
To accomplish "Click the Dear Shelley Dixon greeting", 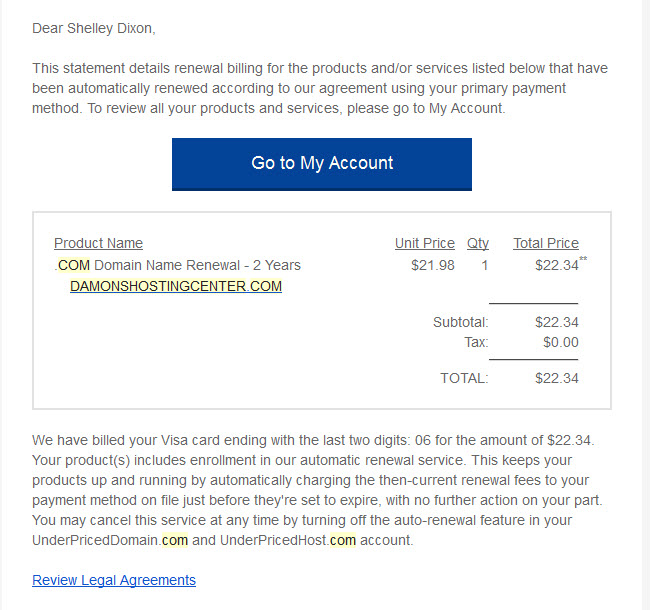I will point(94,28).
